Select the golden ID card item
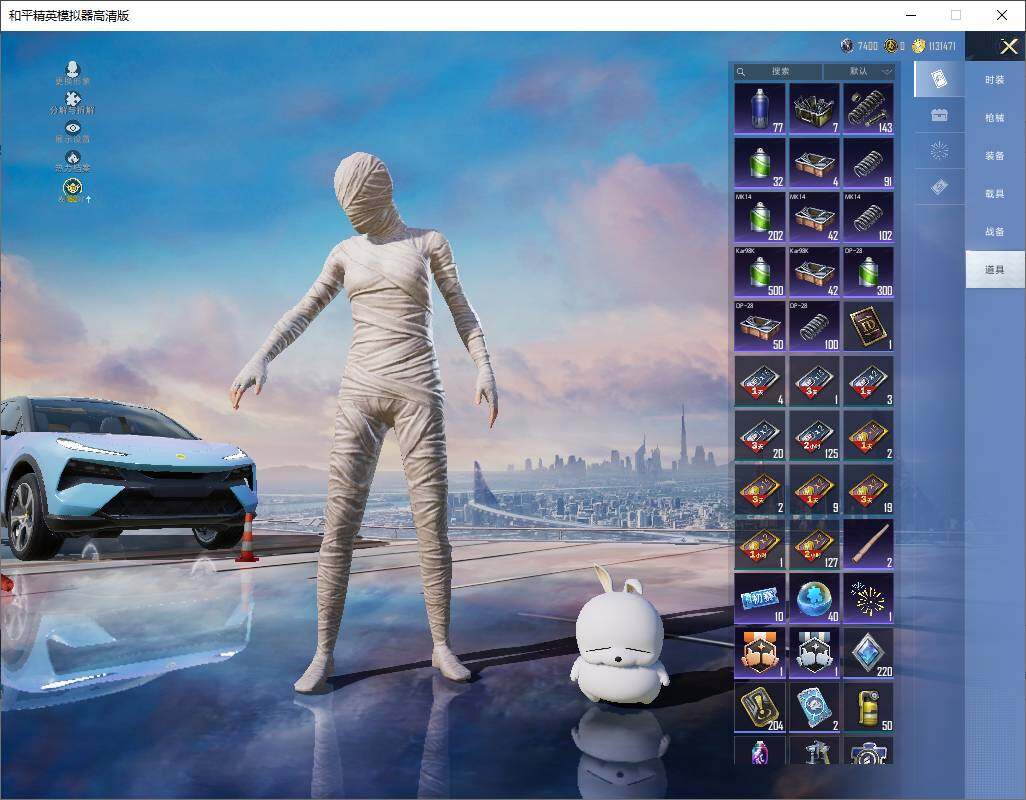The width and height of the screenshot is (1026, 800). 868,326
